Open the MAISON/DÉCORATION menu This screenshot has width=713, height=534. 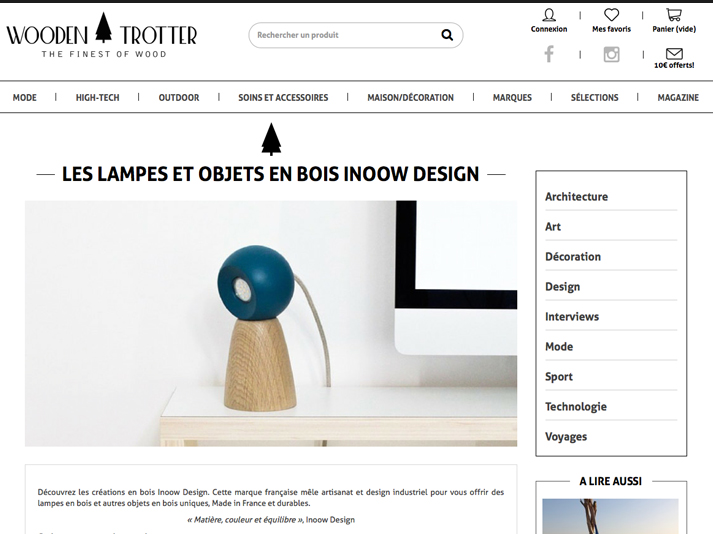[410, 97]
